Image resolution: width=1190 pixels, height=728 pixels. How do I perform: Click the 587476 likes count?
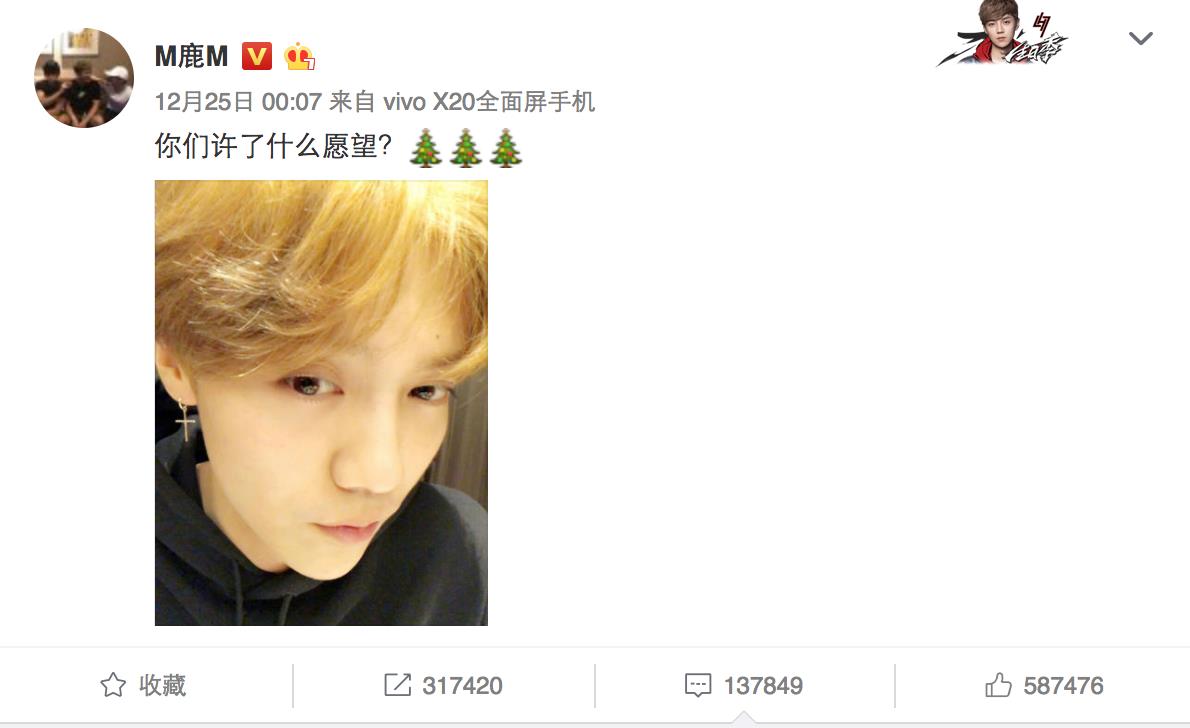click(1063, 685)
